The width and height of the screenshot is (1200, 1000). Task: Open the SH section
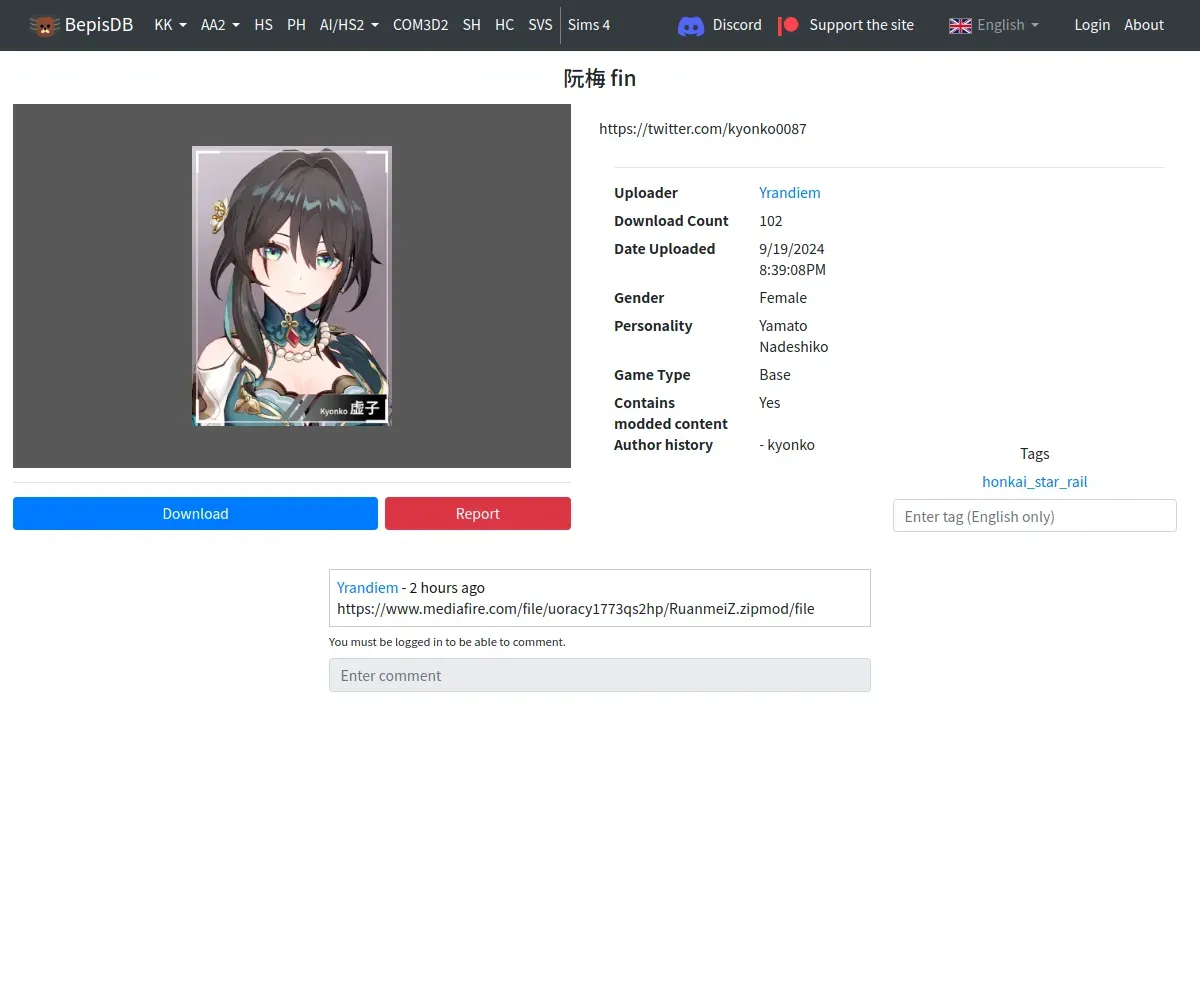471,25
